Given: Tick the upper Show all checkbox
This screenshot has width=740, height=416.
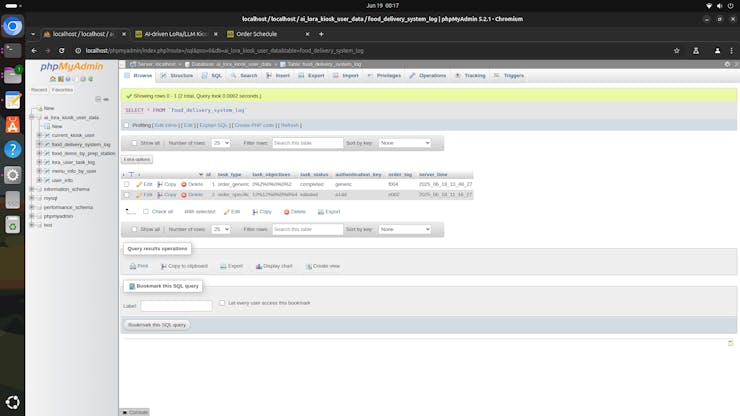Looking at the screenshot, I should (x=135, y=143).
